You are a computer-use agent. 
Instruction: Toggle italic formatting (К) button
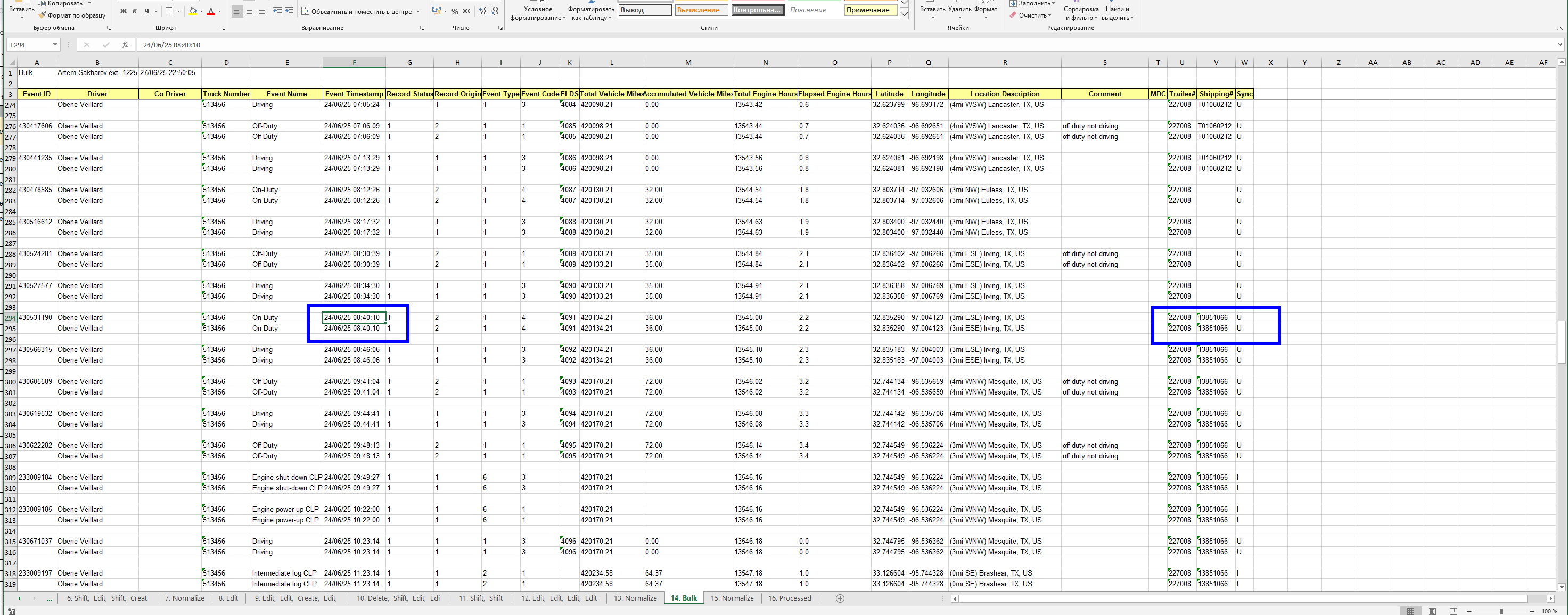click(x=135, y=12)
